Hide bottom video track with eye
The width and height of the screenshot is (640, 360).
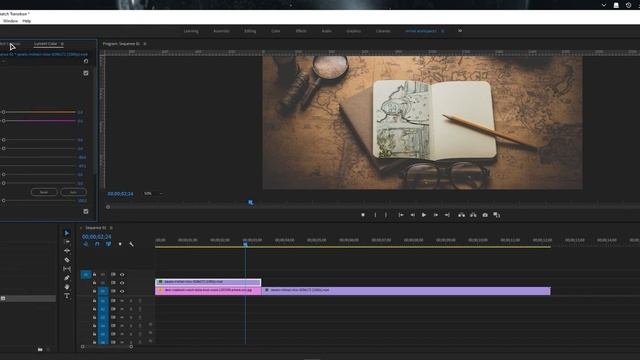tap(122, 291)
